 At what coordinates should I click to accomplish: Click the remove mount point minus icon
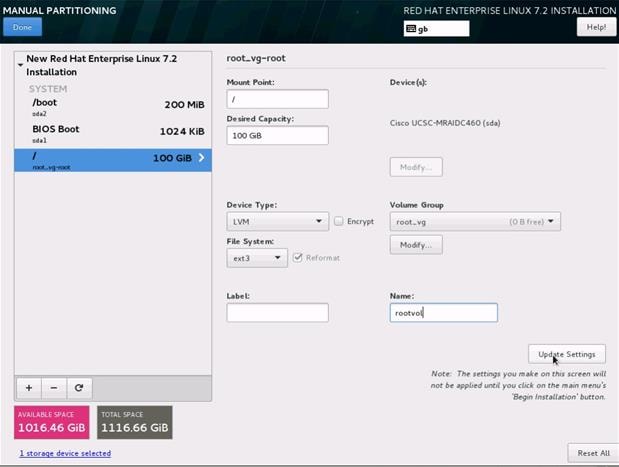point(54,388)
